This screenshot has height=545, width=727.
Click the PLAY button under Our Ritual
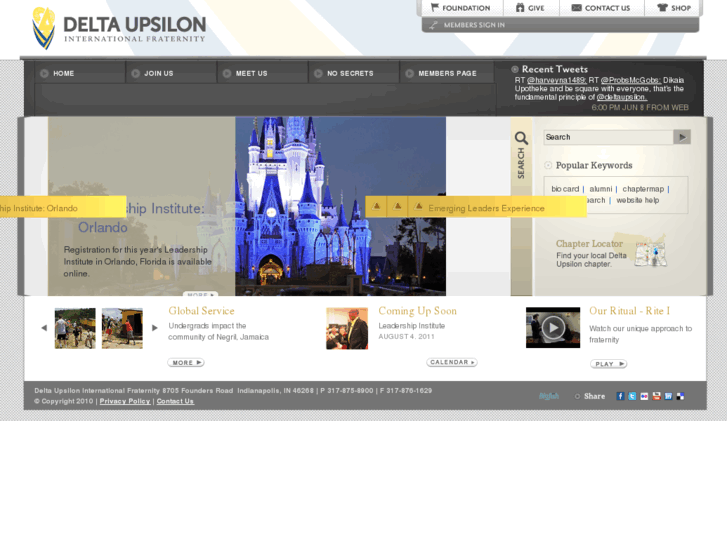pyautogui.click(x=609, y=364)
